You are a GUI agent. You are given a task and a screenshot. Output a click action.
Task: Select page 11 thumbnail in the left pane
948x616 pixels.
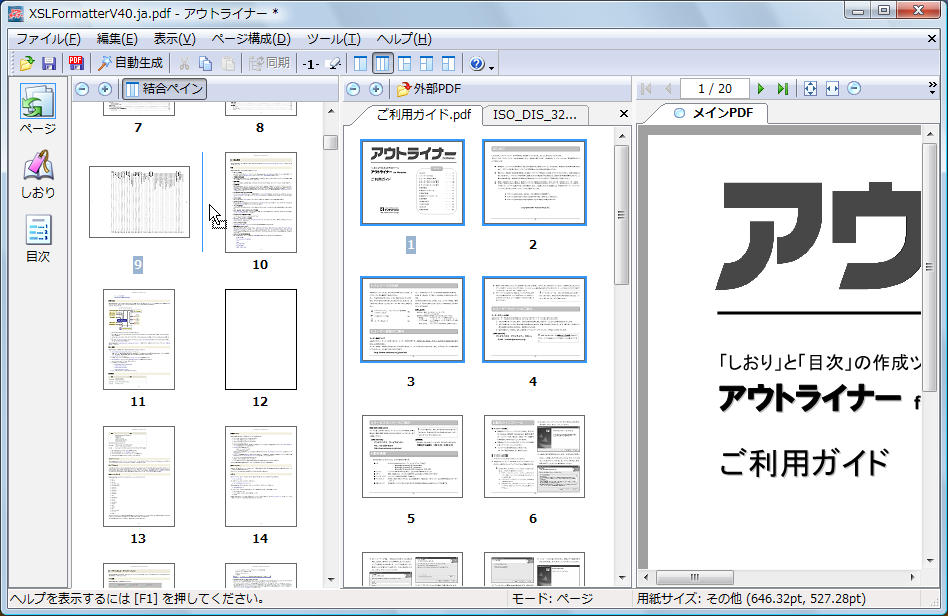pos(138,339)
